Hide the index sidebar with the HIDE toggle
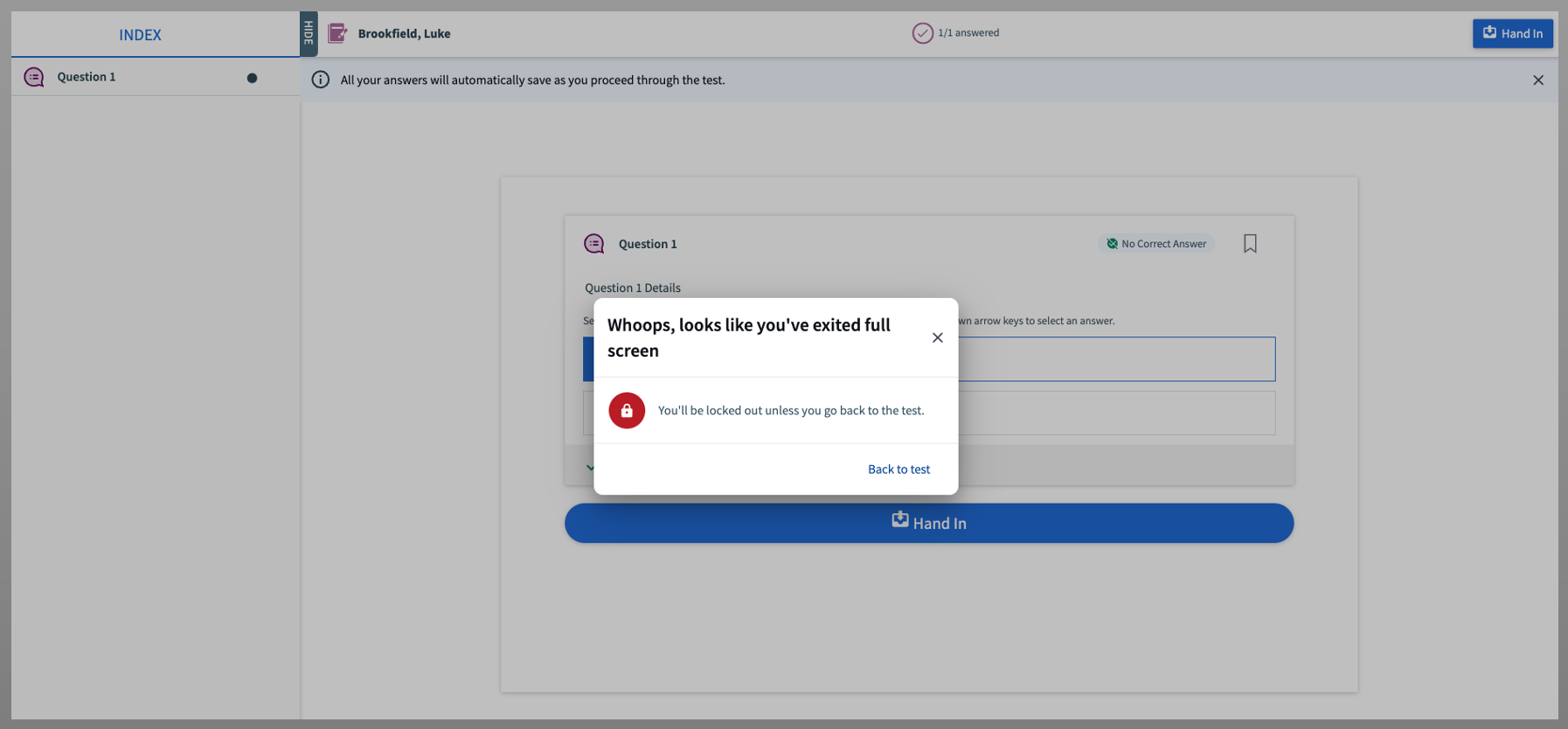The height and width of the screenshot is (729, 1568). click(309, 34)
